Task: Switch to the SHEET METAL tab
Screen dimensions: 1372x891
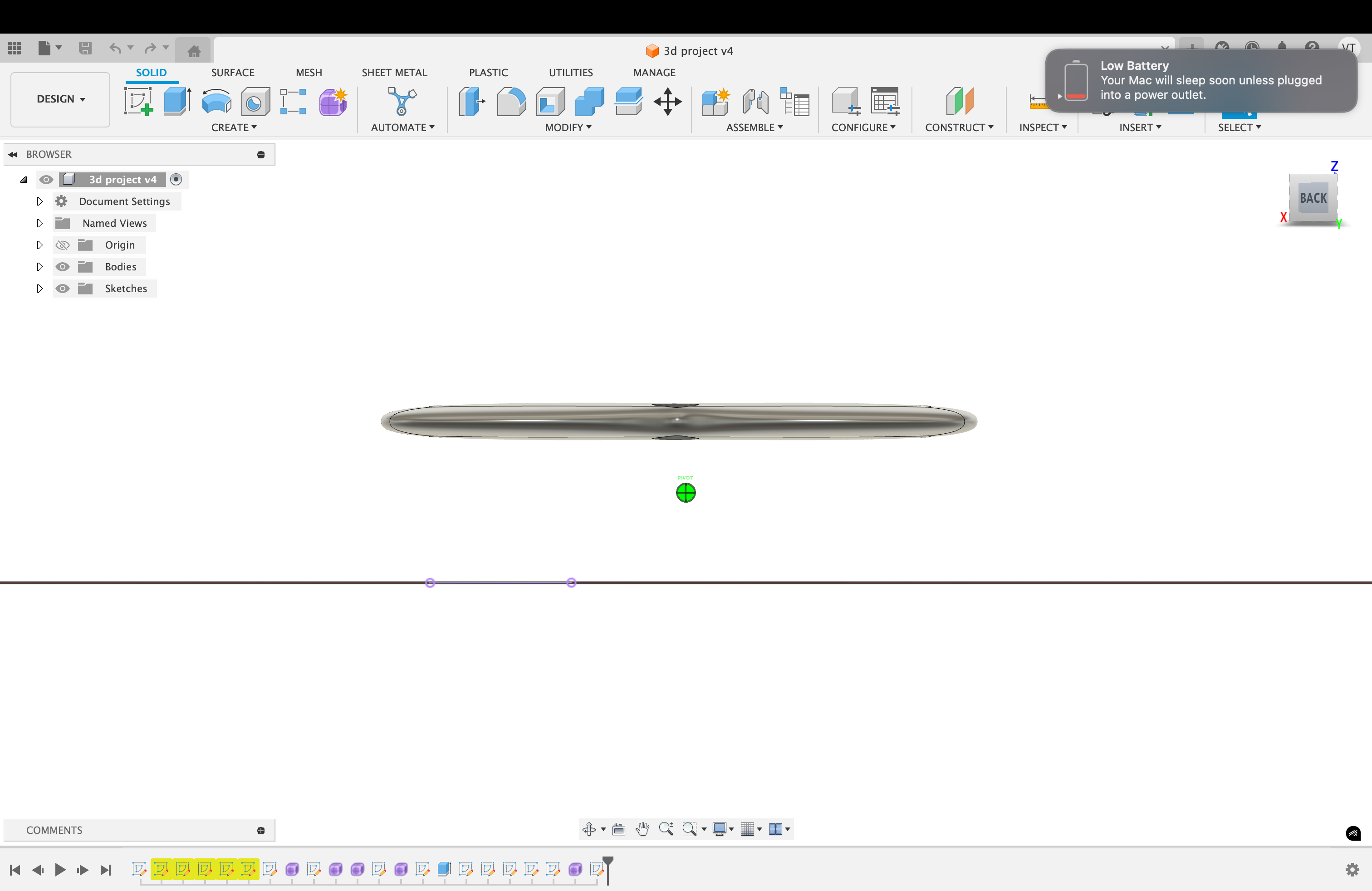Action: tap(394, 73)
